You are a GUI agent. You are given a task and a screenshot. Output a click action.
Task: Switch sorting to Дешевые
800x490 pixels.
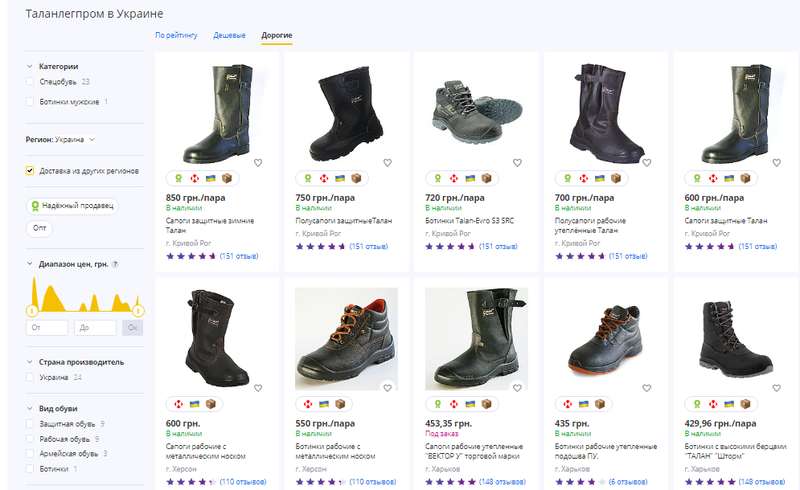coord(229,35)
